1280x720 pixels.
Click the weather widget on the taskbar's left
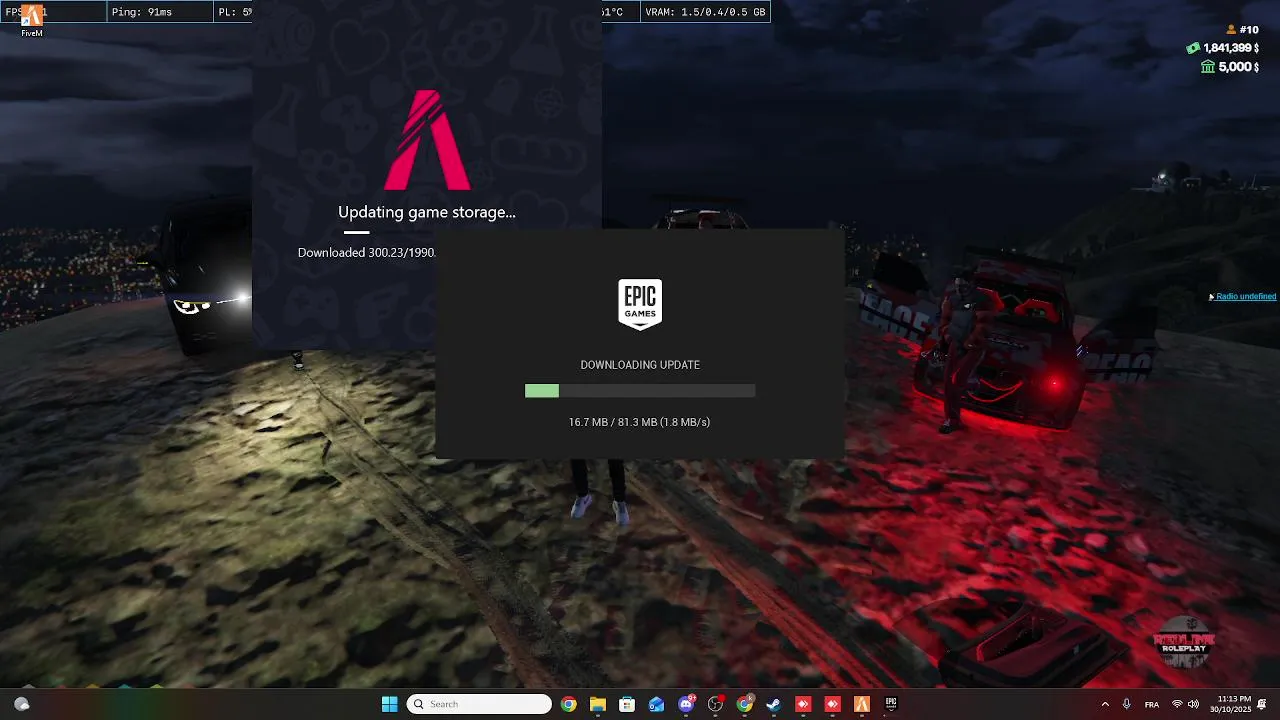coord(21,704)
